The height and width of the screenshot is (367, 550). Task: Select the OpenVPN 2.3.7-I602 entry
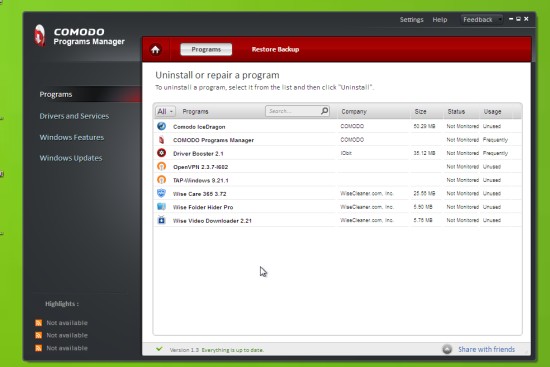pos(201,167)
